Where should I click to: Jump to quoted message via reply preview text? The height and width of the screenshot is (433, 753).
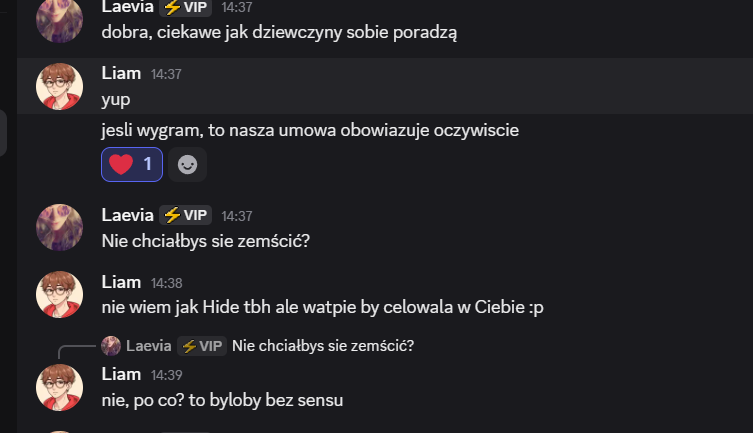322,346
